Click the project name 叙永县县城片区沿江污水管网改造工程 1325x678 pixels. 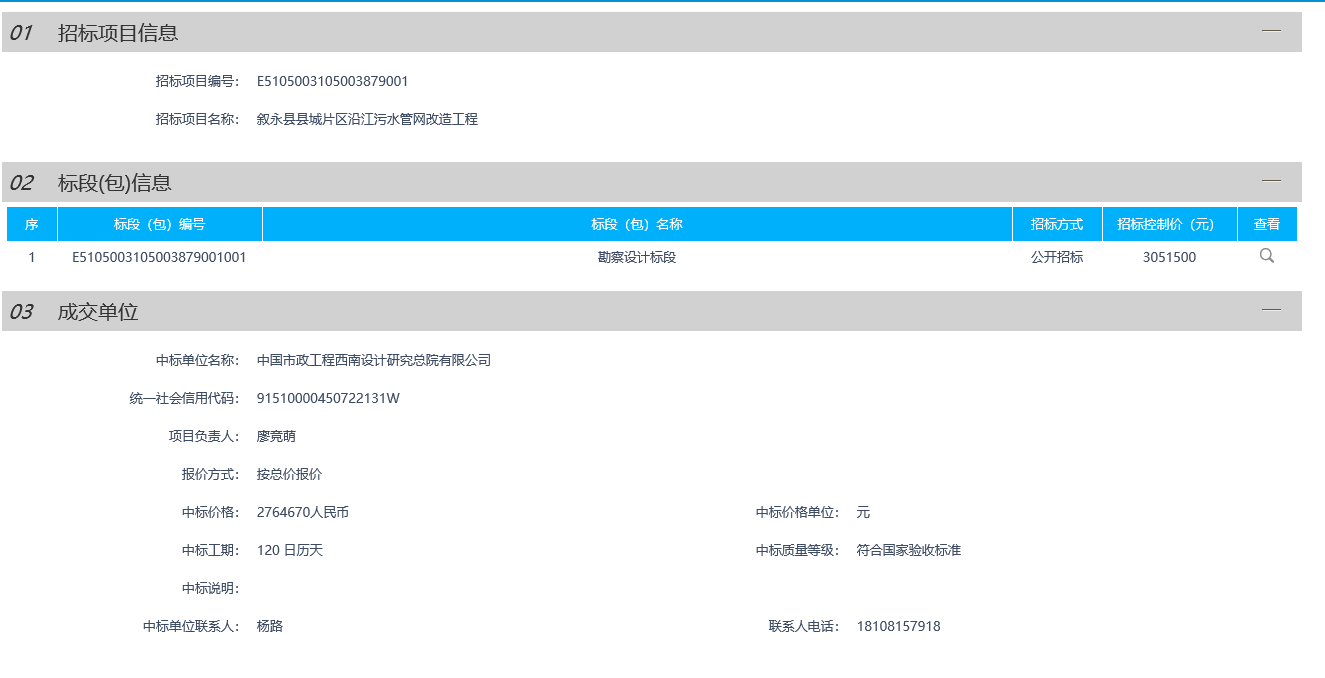367,119
